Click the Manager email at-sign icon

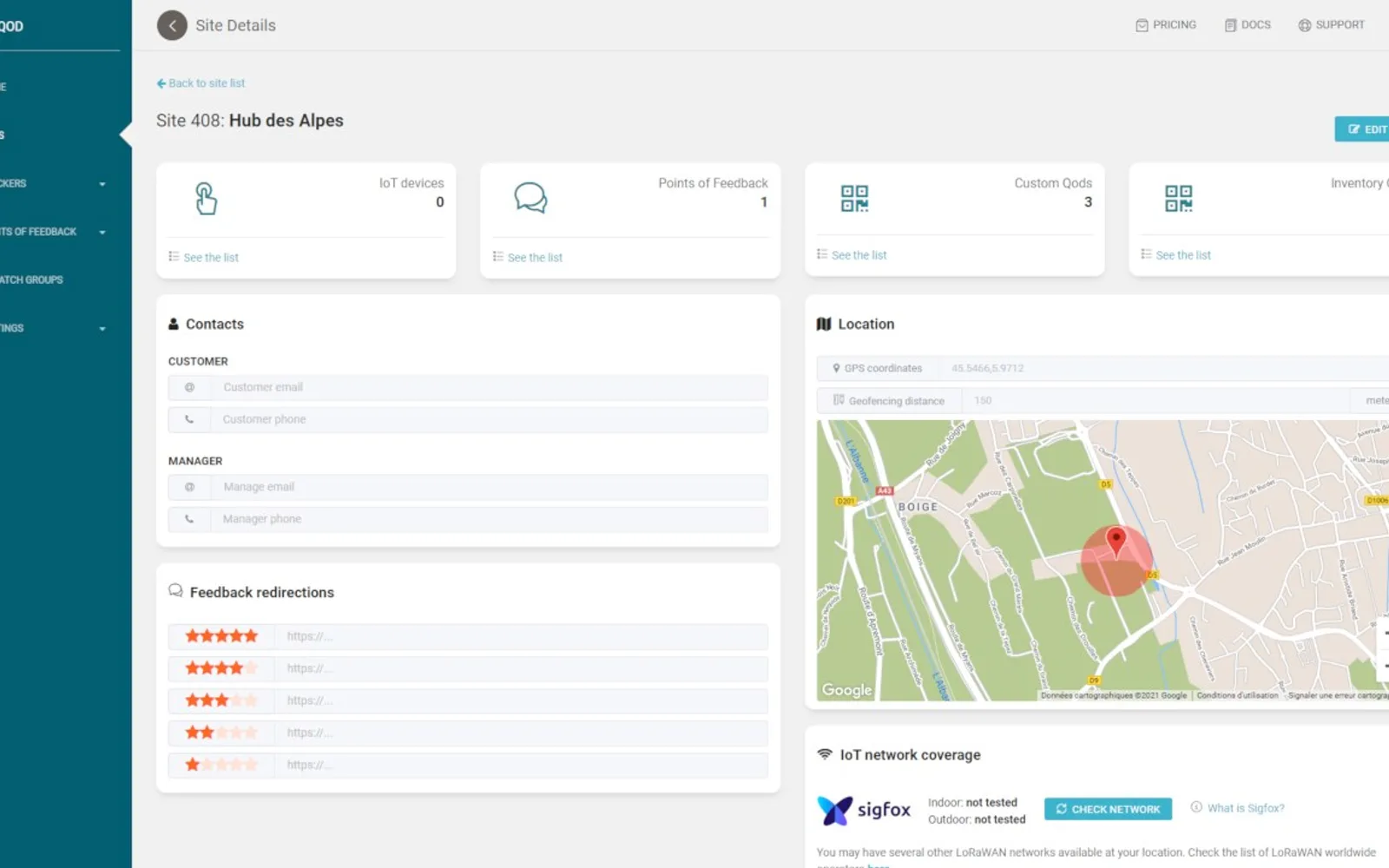click(x=189, y=487)
